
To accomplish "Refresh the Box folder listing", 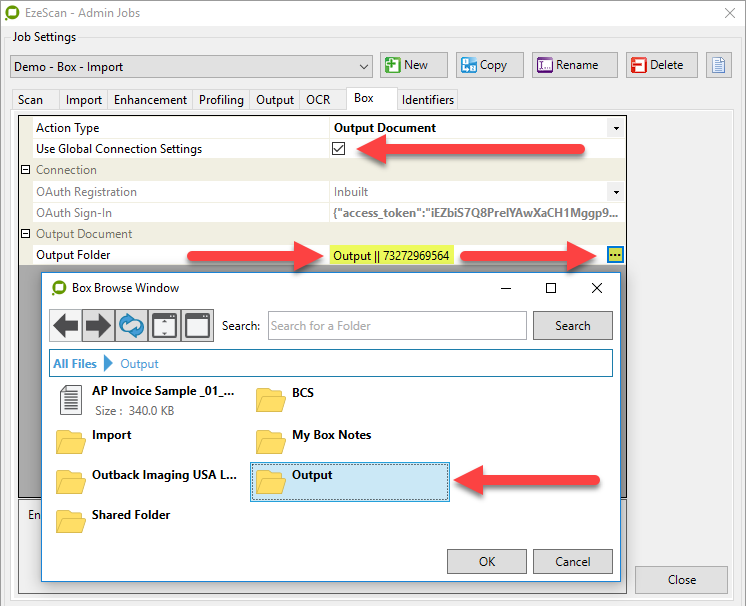I will point(132,325).
